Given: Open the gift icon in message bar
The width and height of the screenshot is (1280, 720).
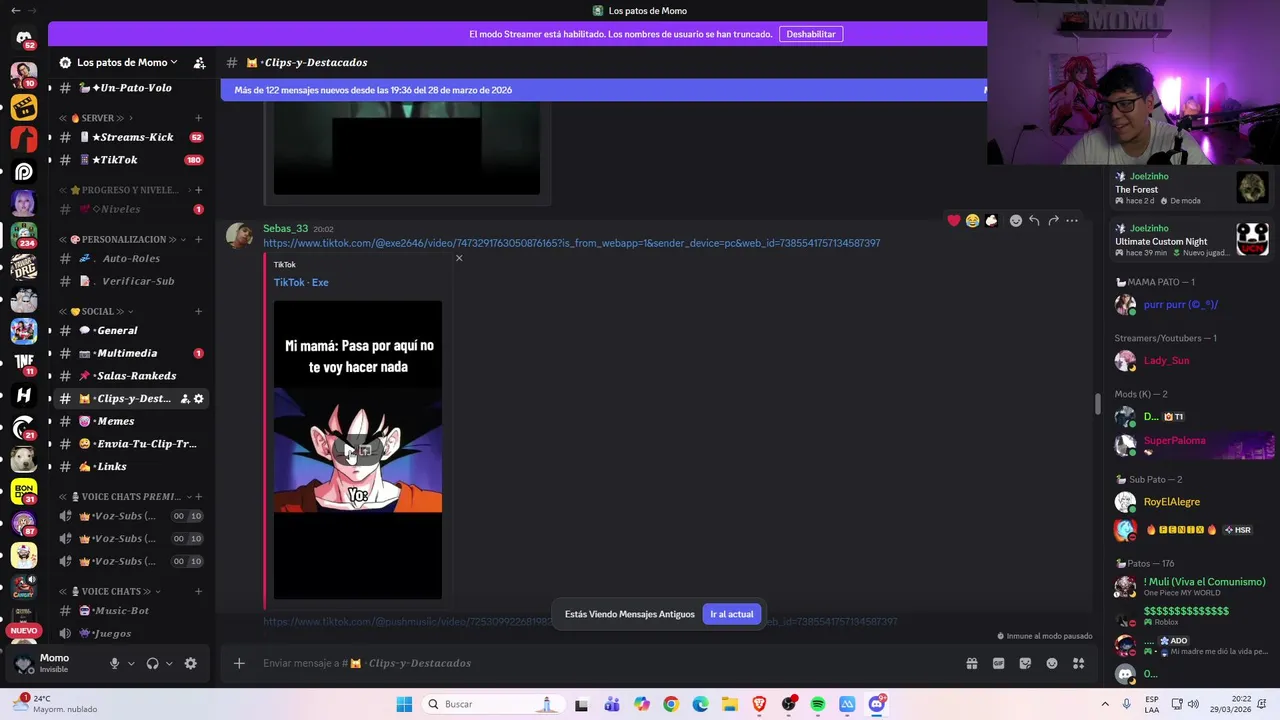Looking at the screenshot, I should point(971,663).
